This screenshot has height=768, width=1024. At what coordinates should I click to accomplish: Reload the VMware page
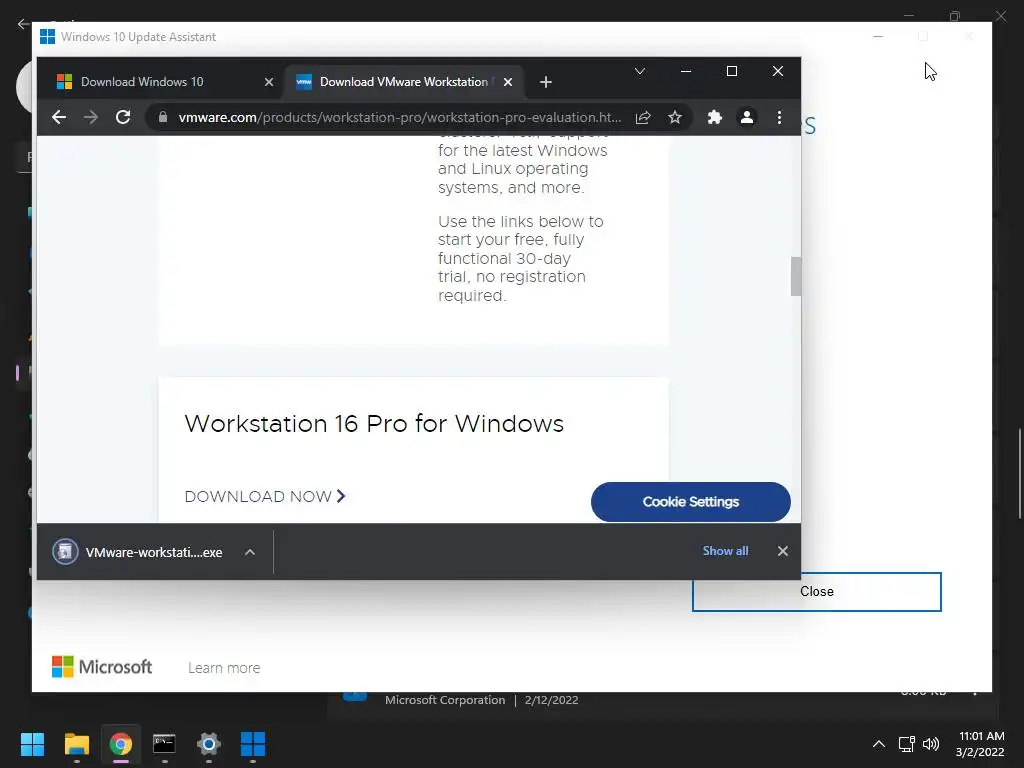[x=123, y=117]
